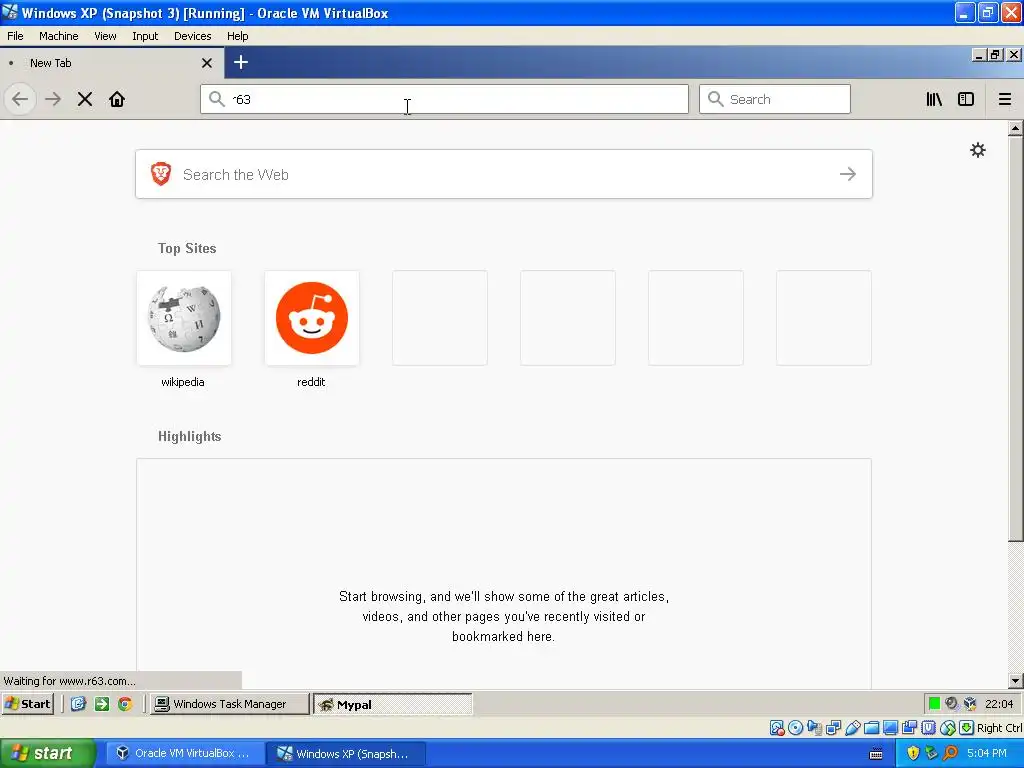Launch Chrome icon in guest quick launch
The height and width of the screenshot is (768, 1024).
click(125, 704)
